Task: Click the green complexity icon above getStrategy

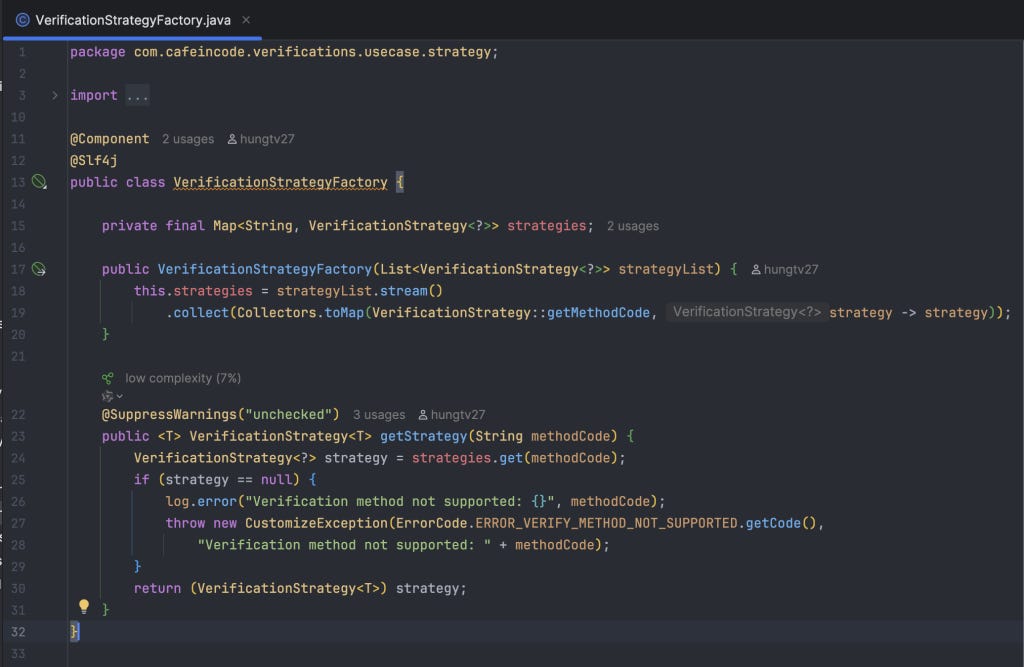Action: 108,378
